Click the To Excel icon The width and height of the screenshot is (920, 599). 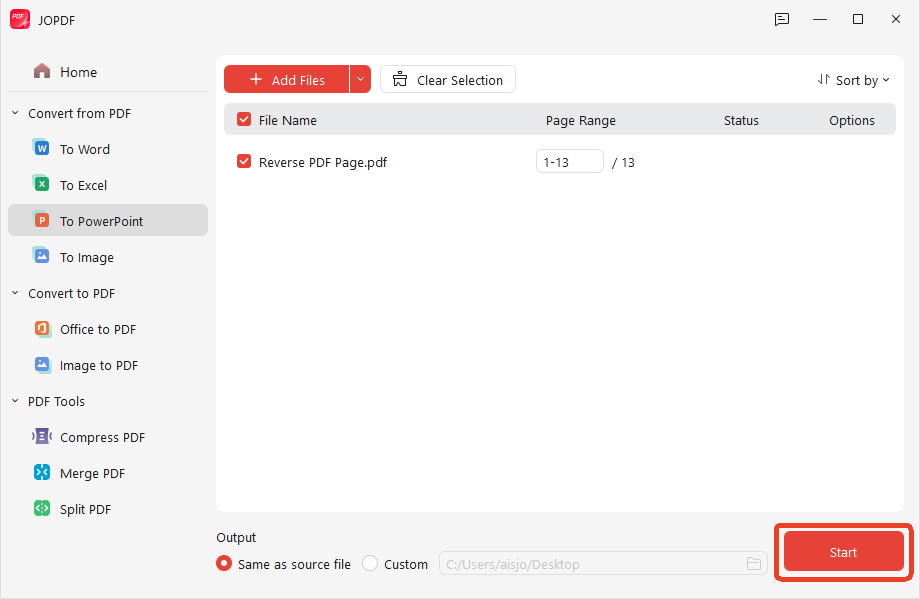[x=41, y=184]
